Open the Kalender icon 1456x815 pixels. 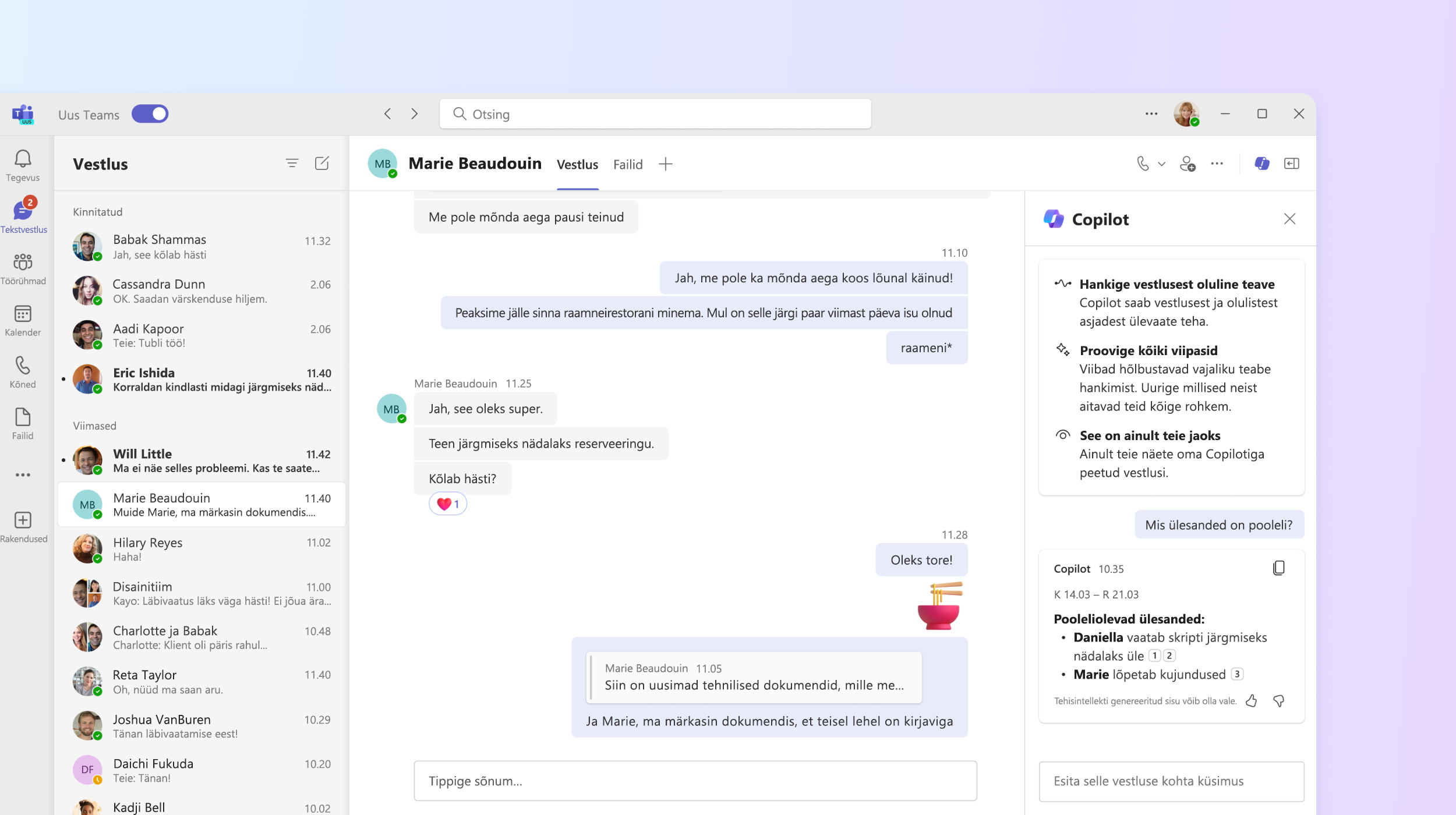(x=23, y=320)
